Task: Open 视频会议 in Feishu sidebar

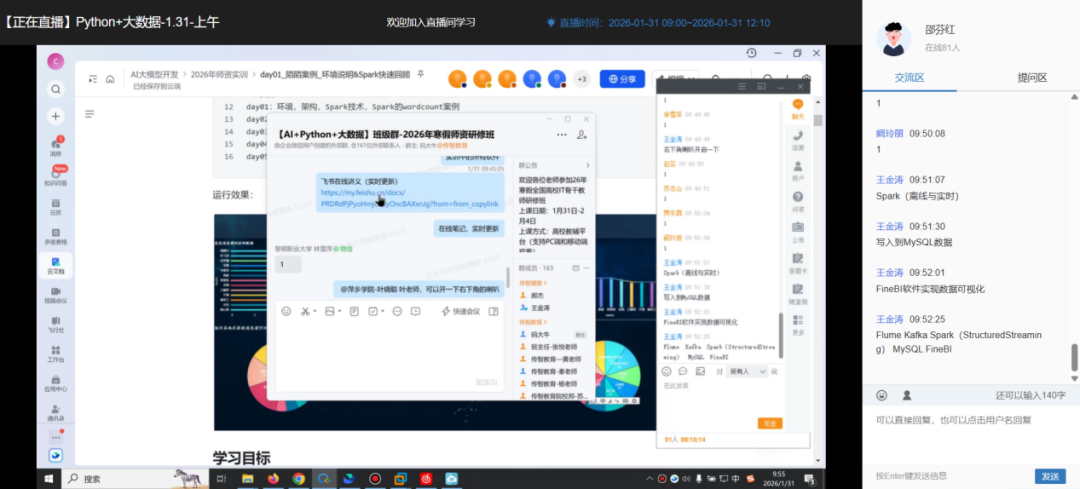Action: pos(56,294)
